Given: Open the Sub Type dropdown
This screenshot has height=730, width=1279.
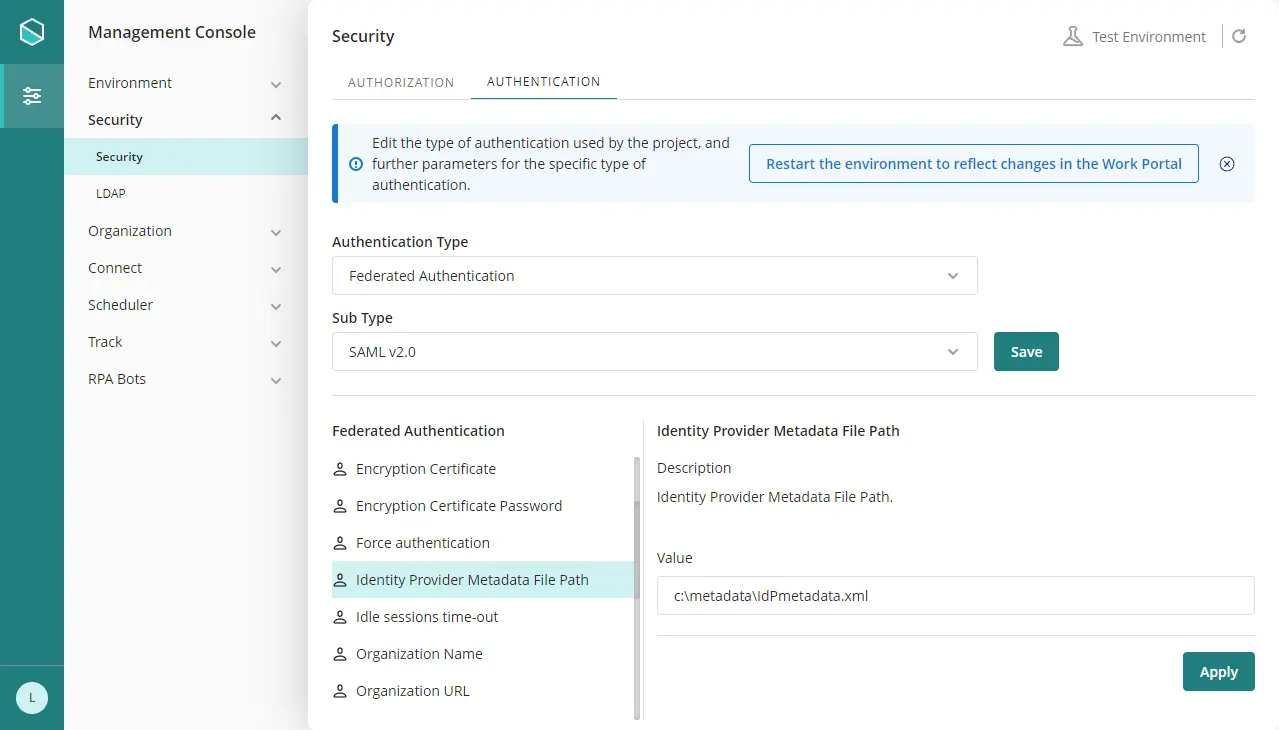Looking at the screenshot, I should click(x=654, y=352).
